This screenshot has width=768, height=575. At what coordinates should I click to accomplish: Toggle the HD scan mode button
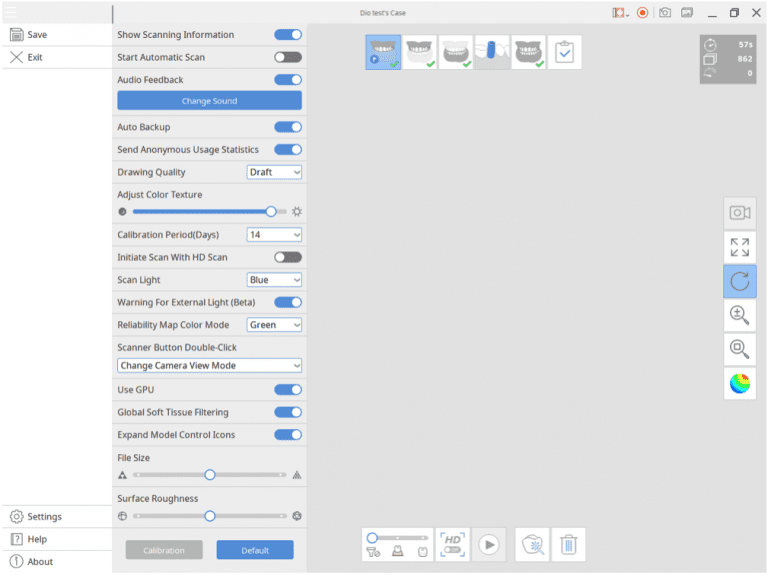[452, 545]
